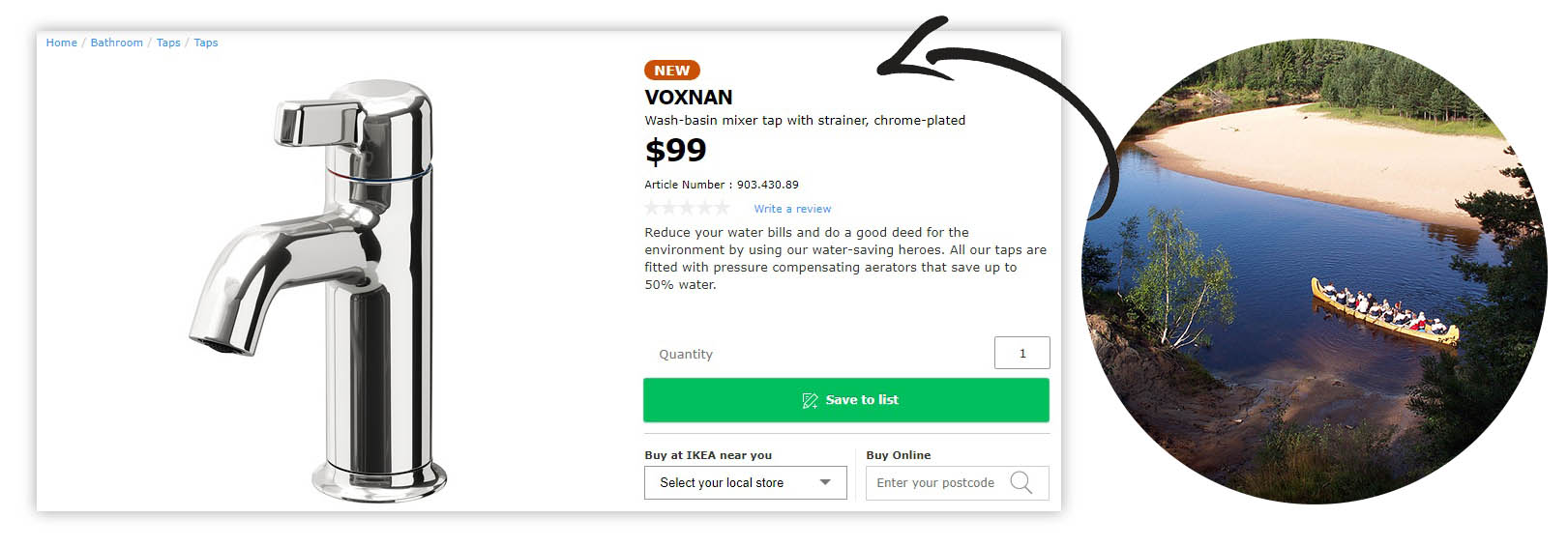
Task: Click the magnifier icon in the postcode field
Action: 1021,482
